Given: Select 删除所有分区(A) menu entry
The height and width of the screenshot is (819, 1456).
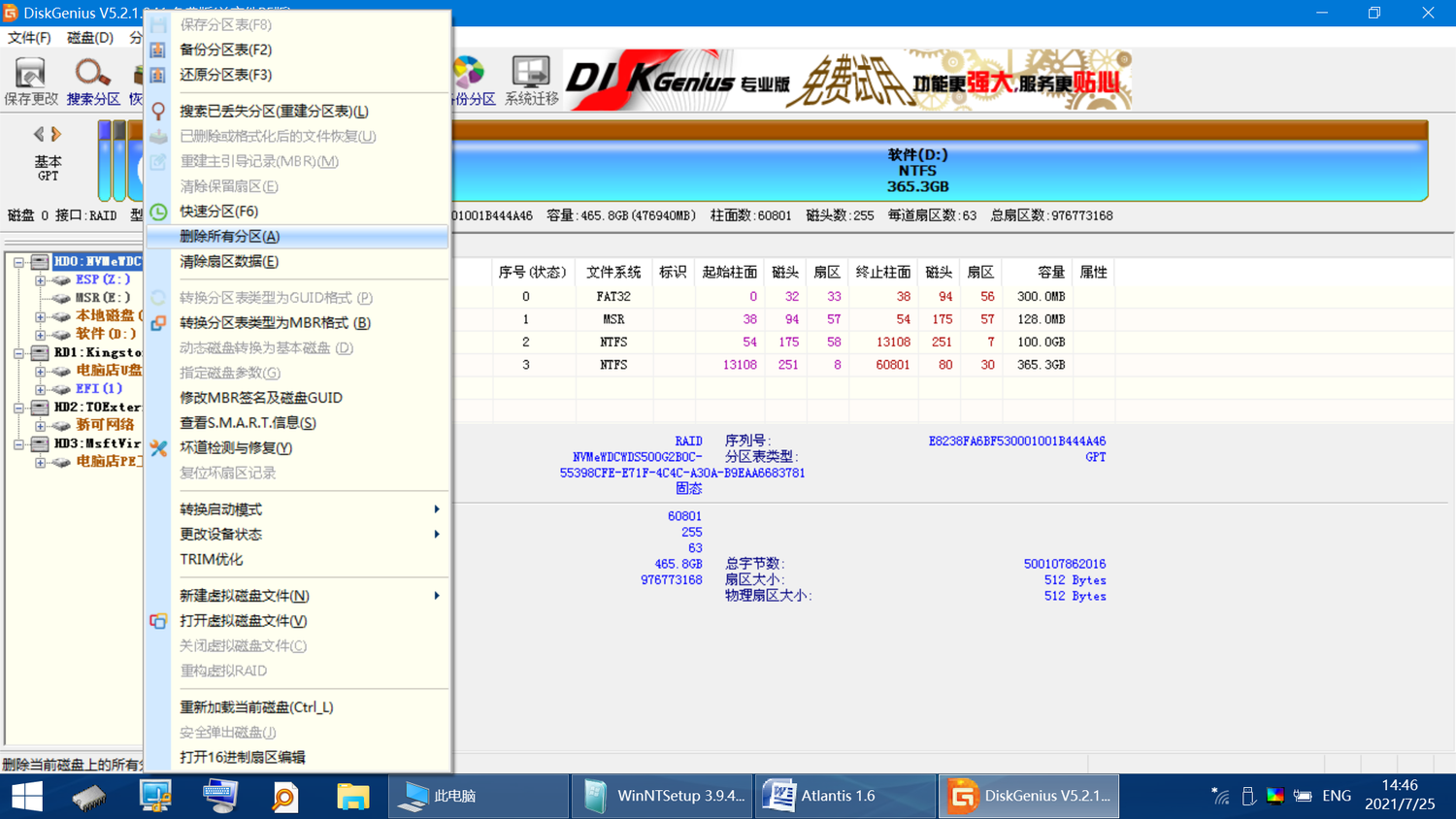Looking at the screenshot, I should 297,237.
